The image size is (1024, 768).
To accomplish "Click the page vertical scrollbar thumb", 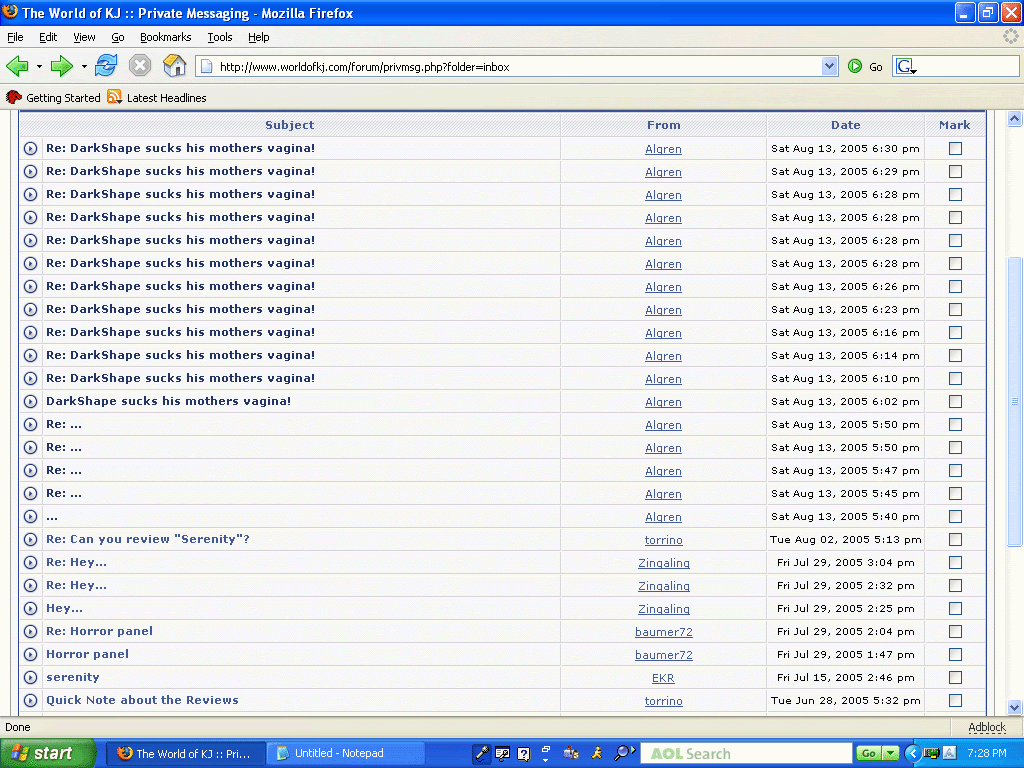I will point(1014,400).
